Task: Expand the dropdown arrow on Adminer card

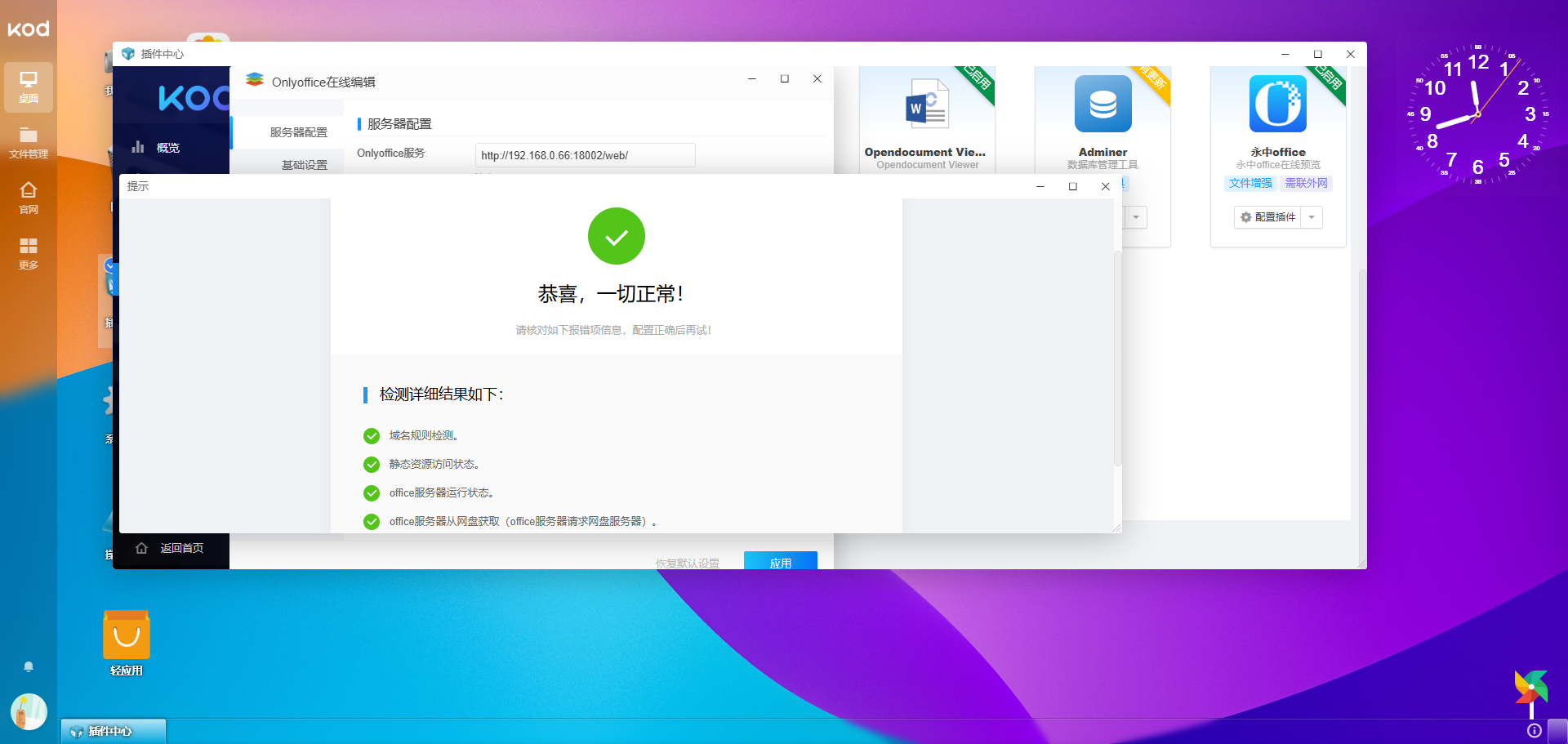Action: 1136,217
